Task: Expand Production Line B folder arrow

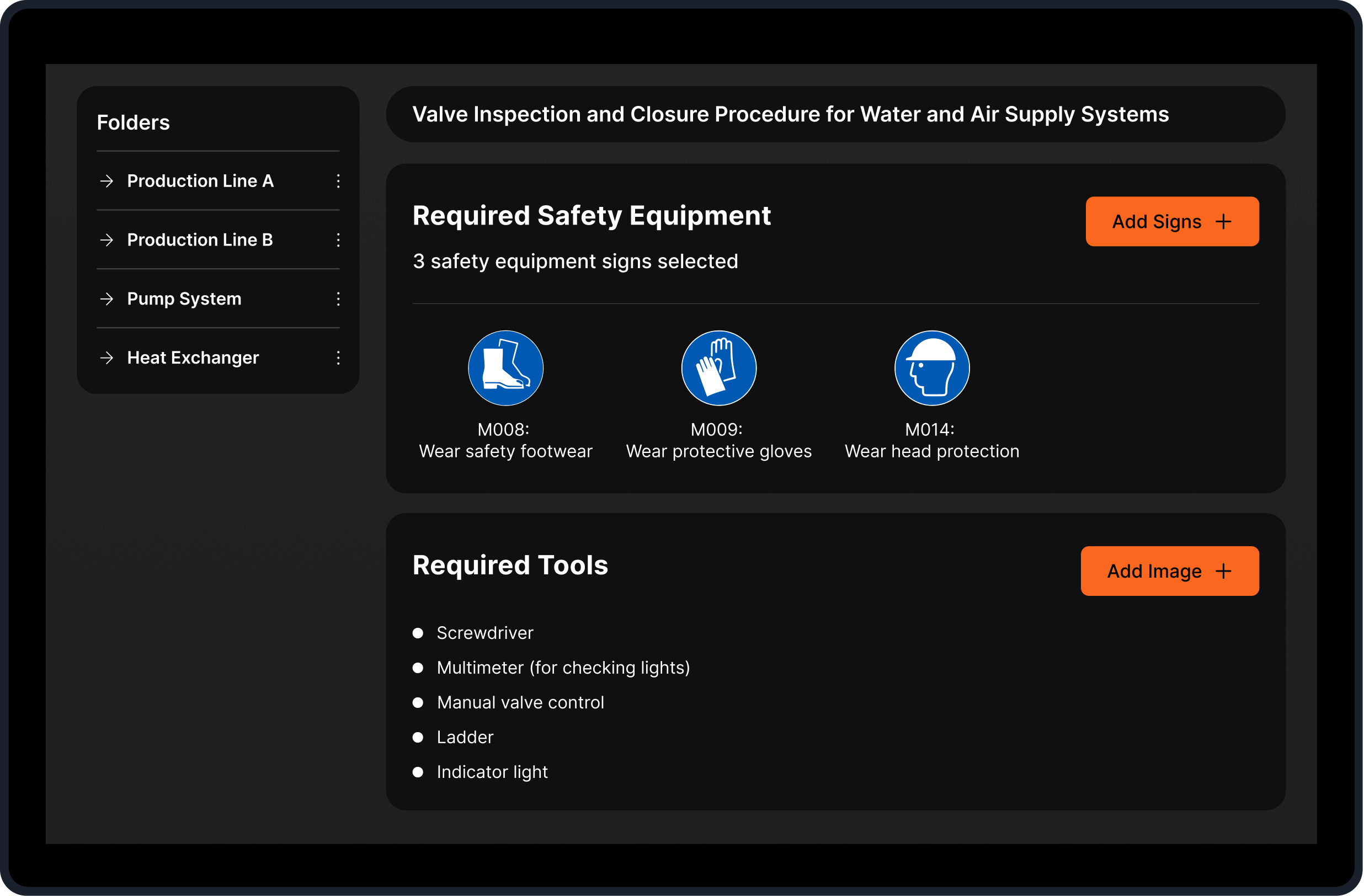Action: (106, 240)
